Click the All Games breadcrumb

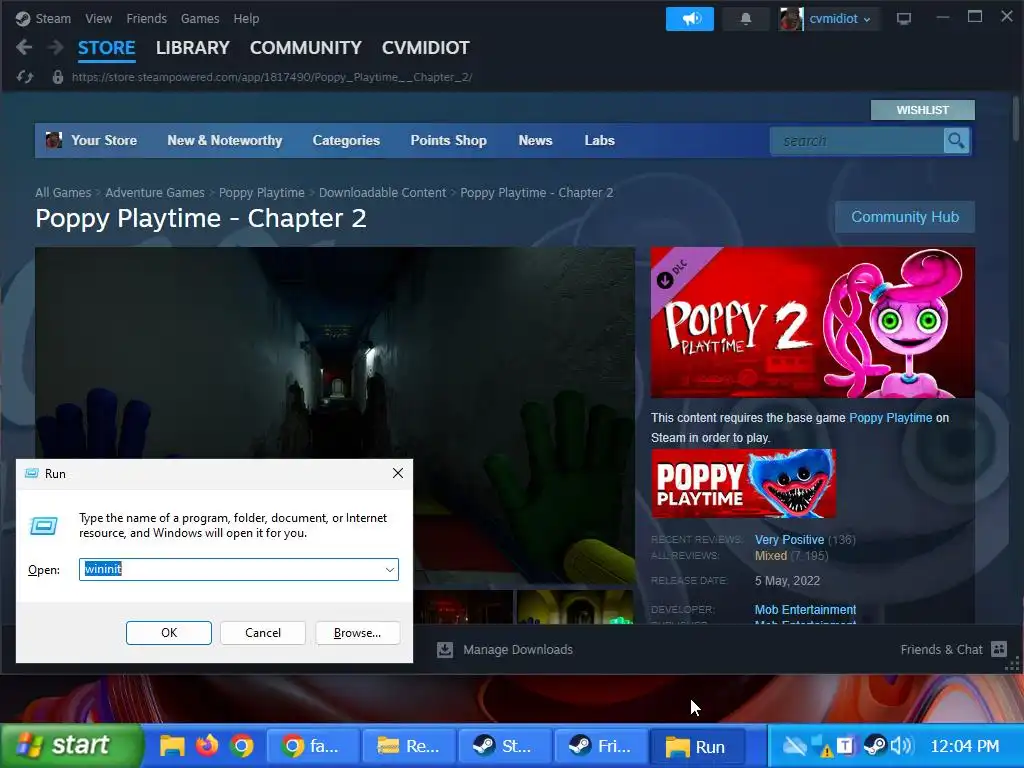tap(63, 193)
